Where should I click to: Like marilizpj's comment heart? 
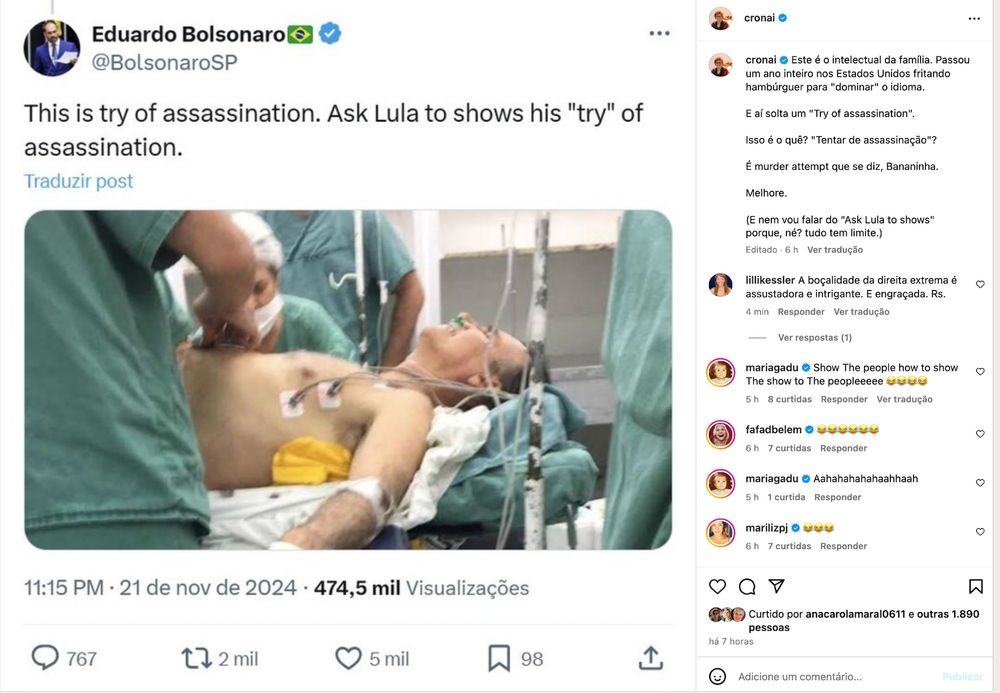tap(980, 532)
